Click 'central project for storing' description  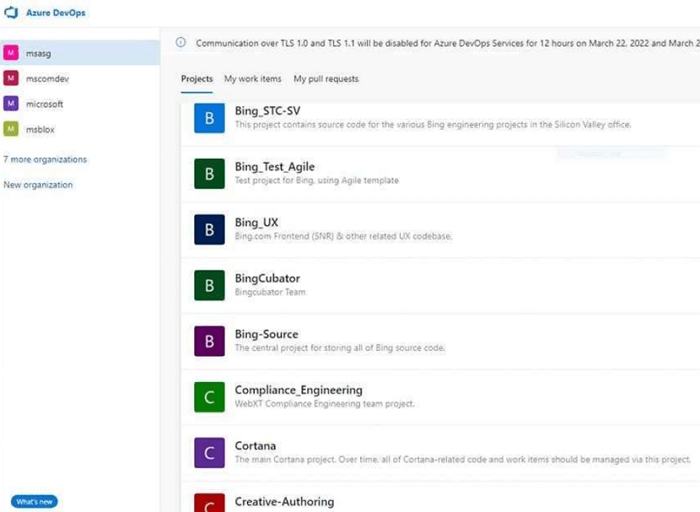[x=340, y=348]
